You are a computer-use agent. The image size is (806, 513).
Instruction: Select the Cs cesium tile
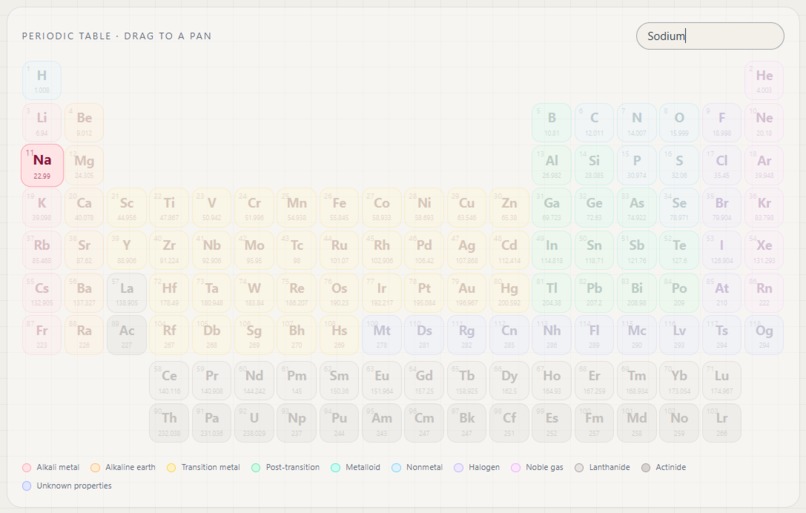42,293
